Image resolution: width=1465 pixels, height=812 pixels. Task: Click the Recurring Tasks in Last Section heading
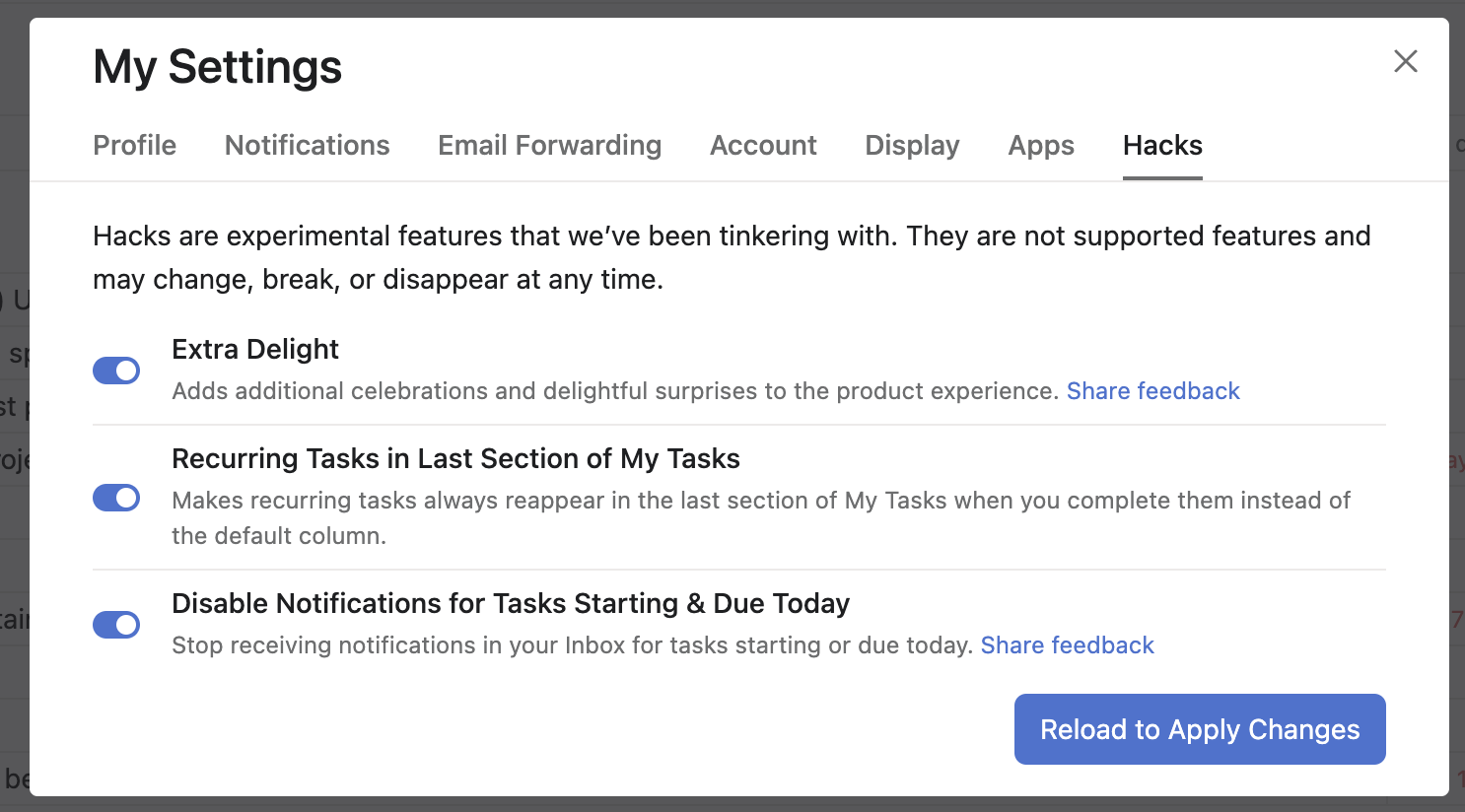(455, 458)
